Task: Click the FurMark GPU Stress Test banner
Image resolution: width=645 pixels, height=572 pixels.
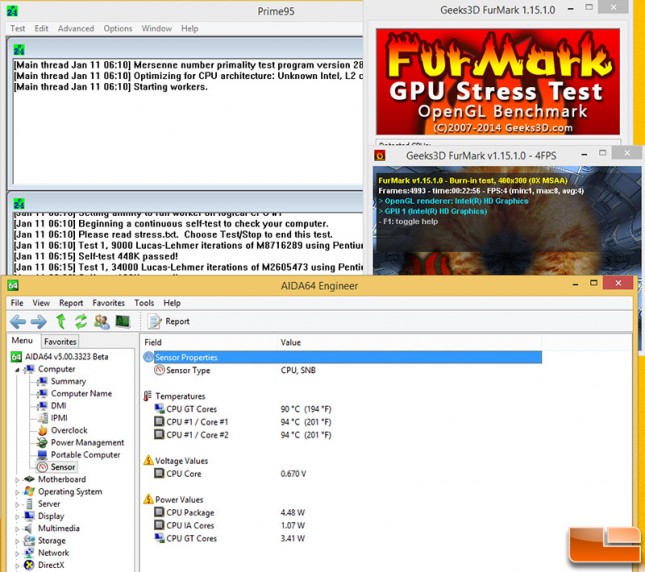Action: coord(498,81)
